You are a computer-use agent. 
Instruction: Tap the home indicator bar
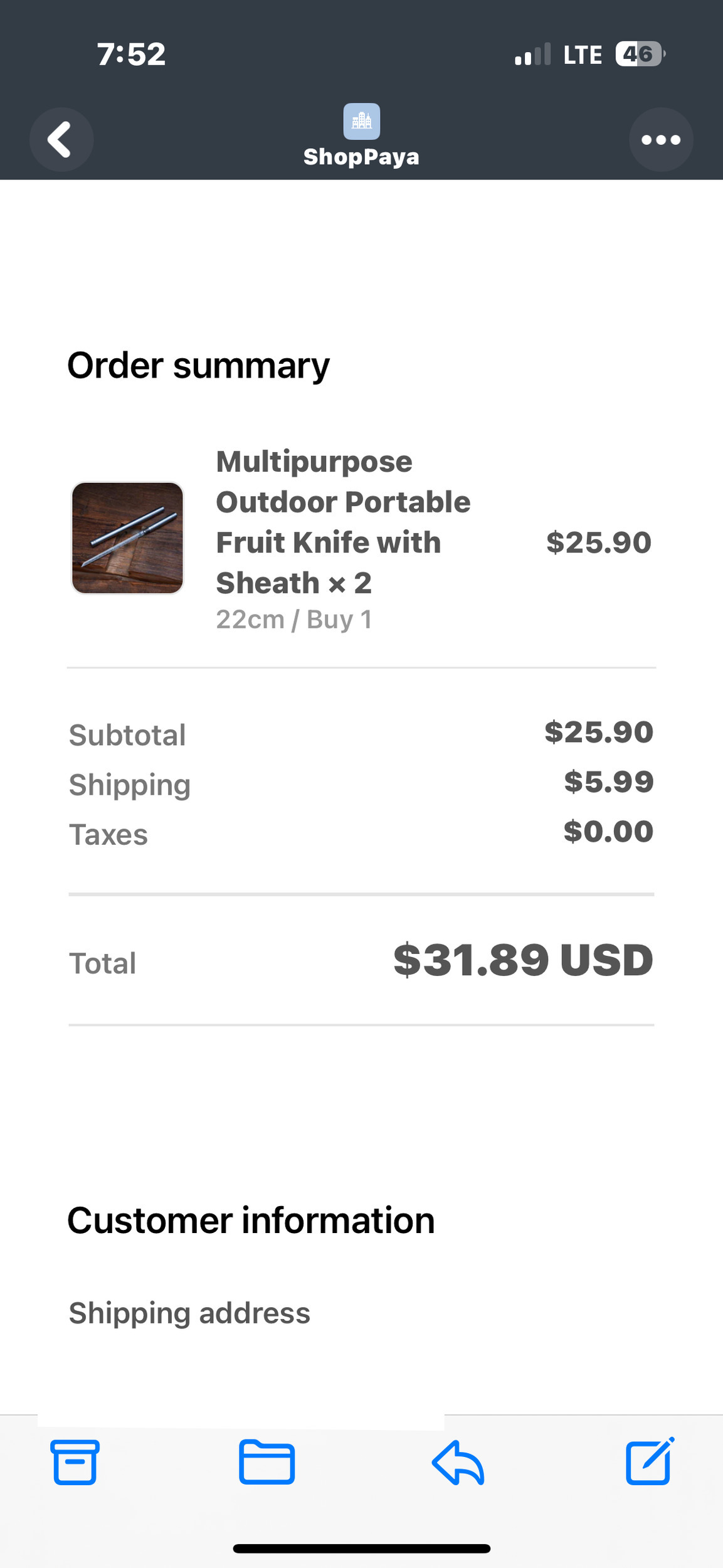click(x=361, y=1549)
